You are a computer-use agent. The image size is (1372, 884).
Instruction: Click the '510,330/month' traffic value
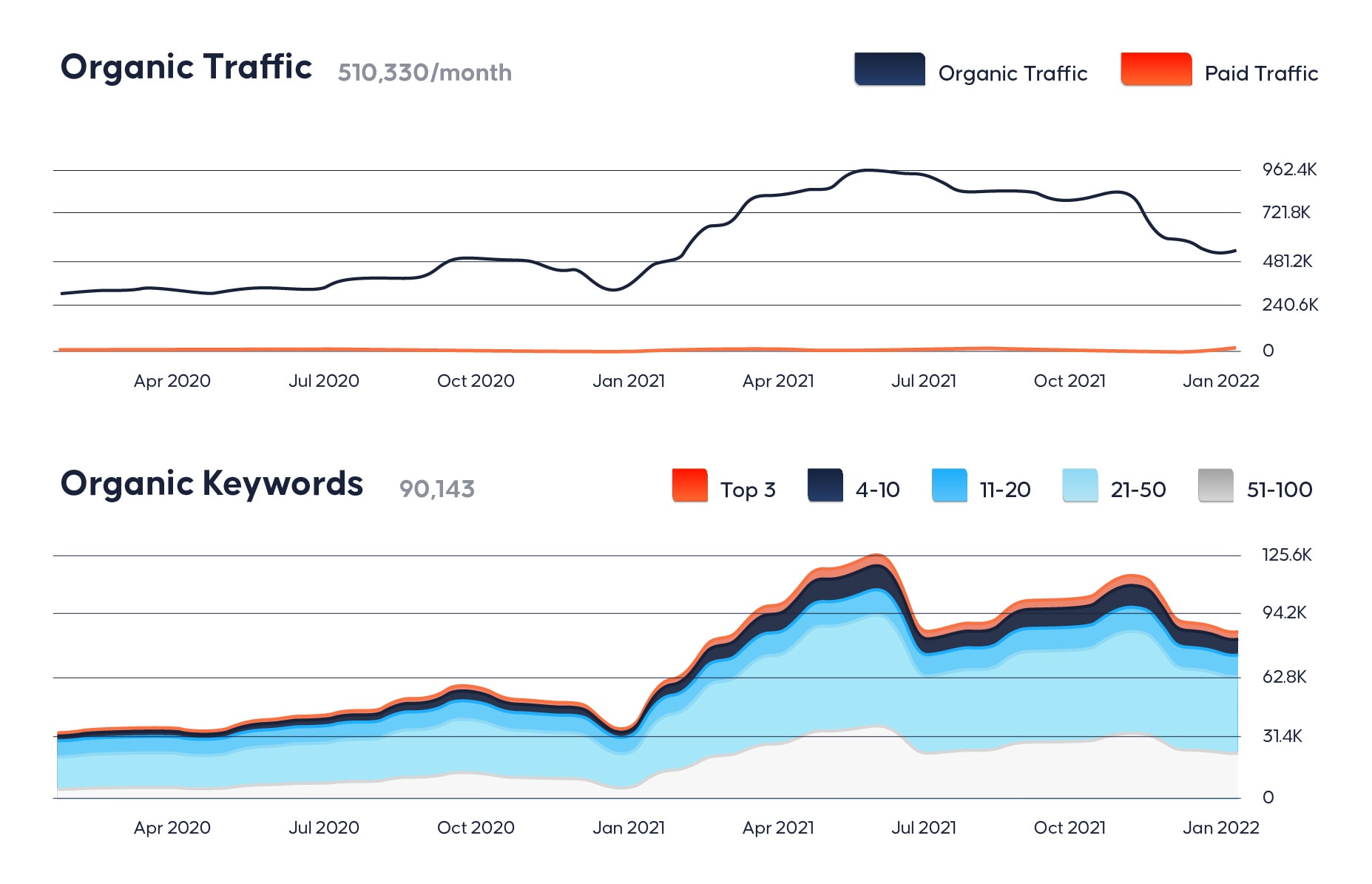coord(425,72)
